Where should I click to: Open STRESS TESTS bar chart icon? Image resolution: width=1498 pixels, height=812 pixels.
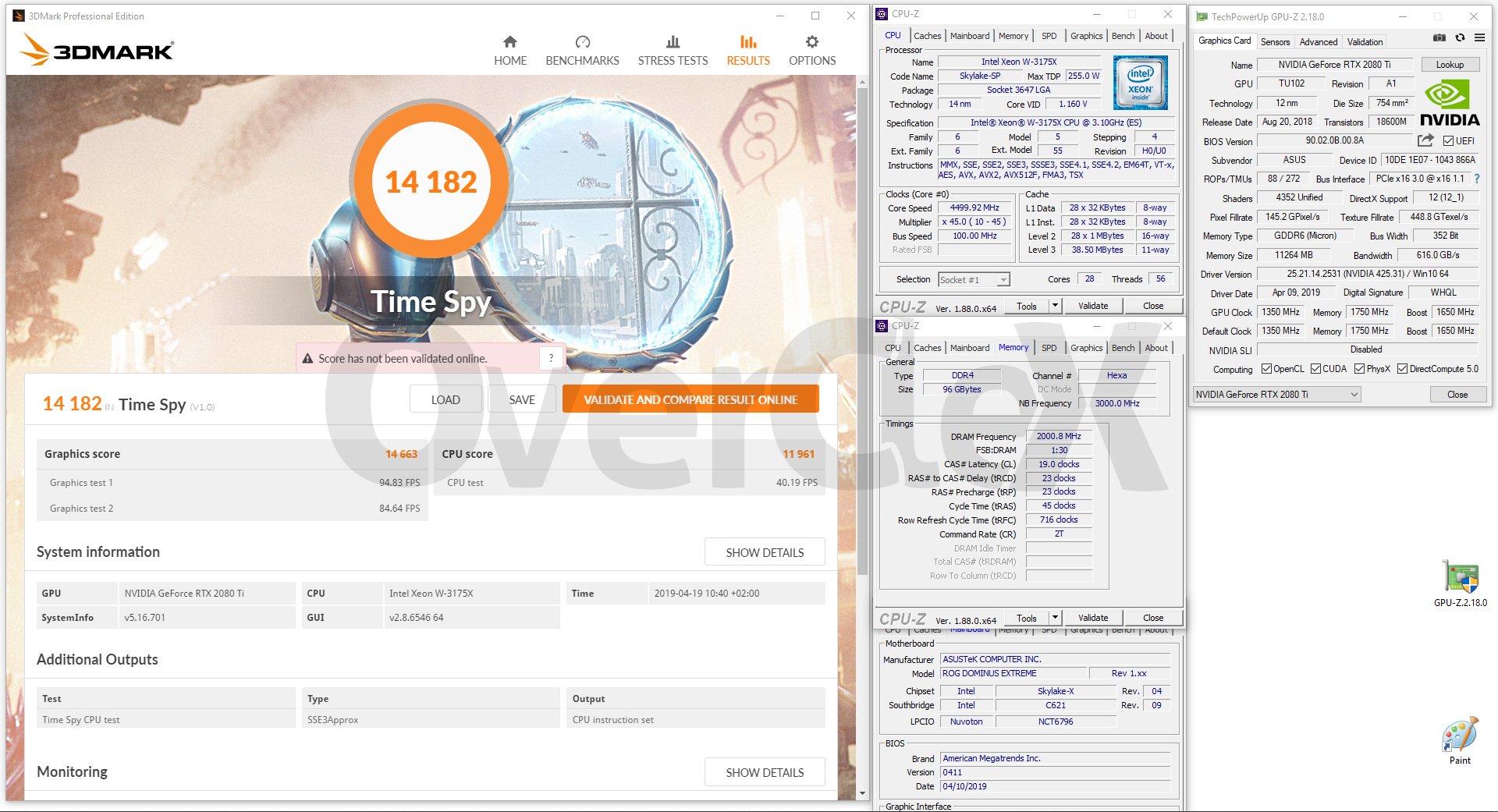pyautogui.click(x=673, y=41)
